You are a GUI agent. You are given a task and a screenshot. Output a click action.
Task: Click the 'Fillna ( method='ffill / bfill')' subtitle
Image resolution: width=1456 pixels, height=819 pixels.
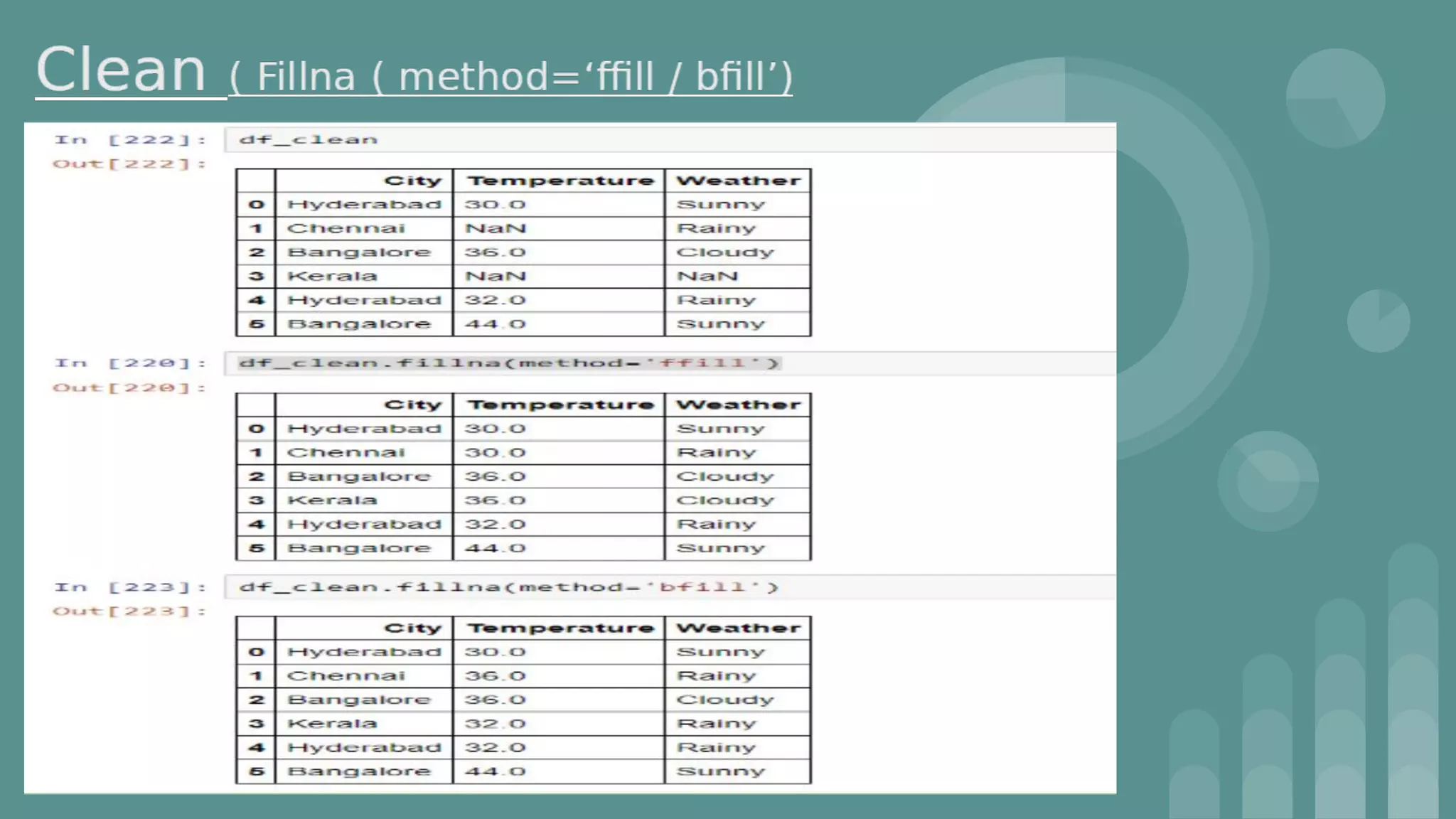(x=510, y=77)
